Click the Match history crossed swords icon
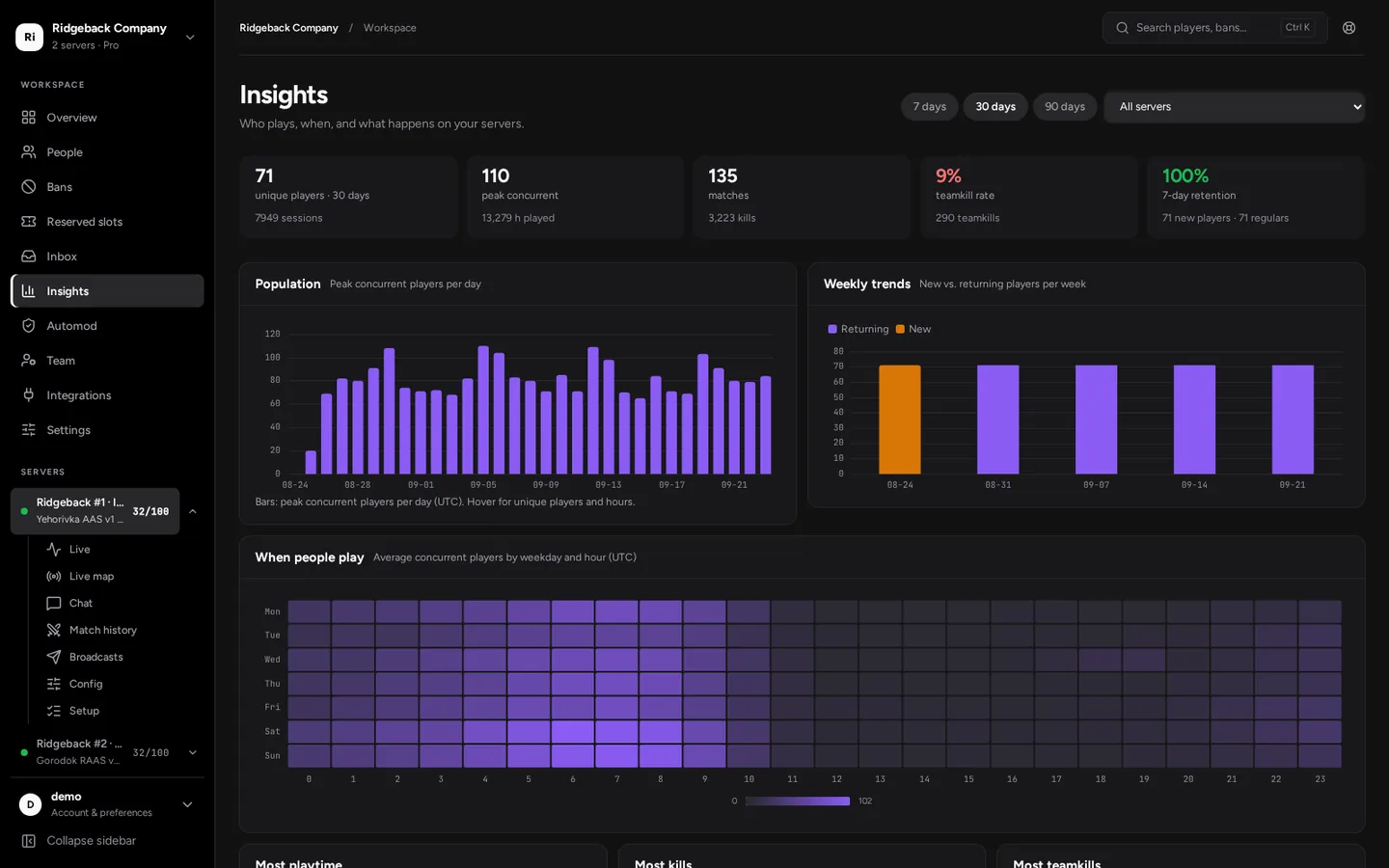Viewport: 1389px width, 868px height. click(54, 631)
